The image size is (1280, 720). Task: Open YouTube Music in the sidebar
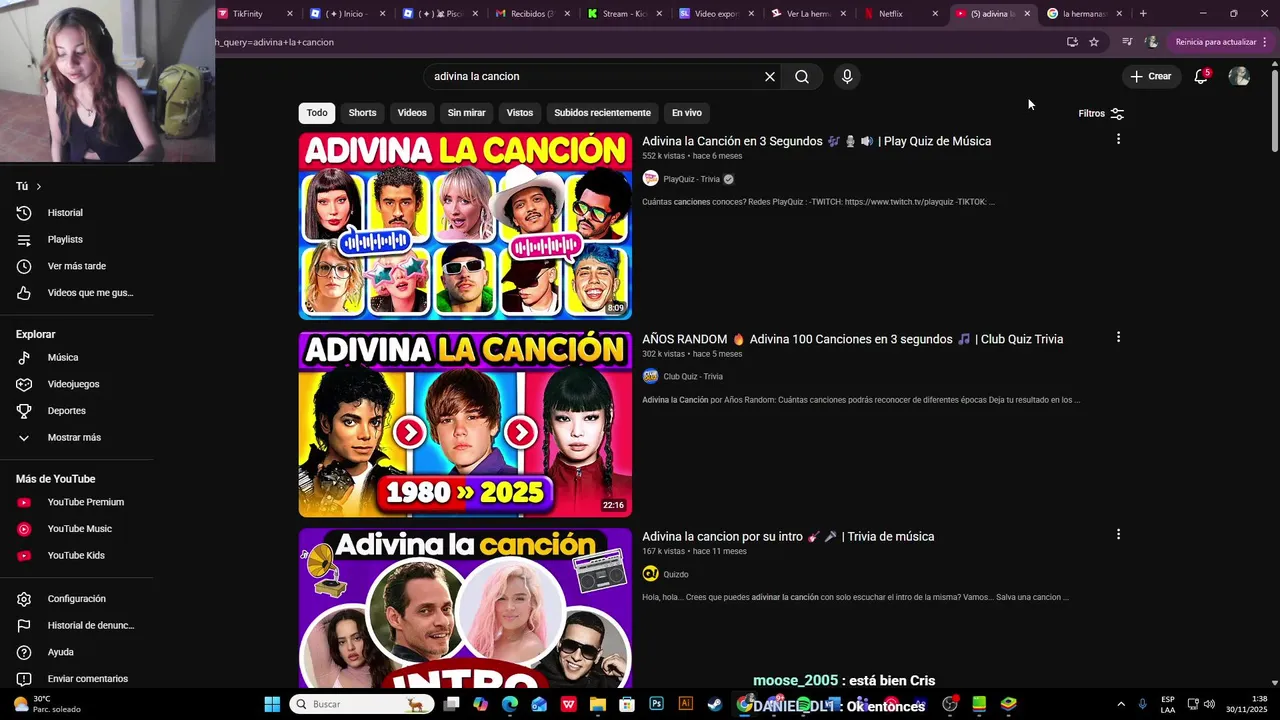[x=77, y=529]
